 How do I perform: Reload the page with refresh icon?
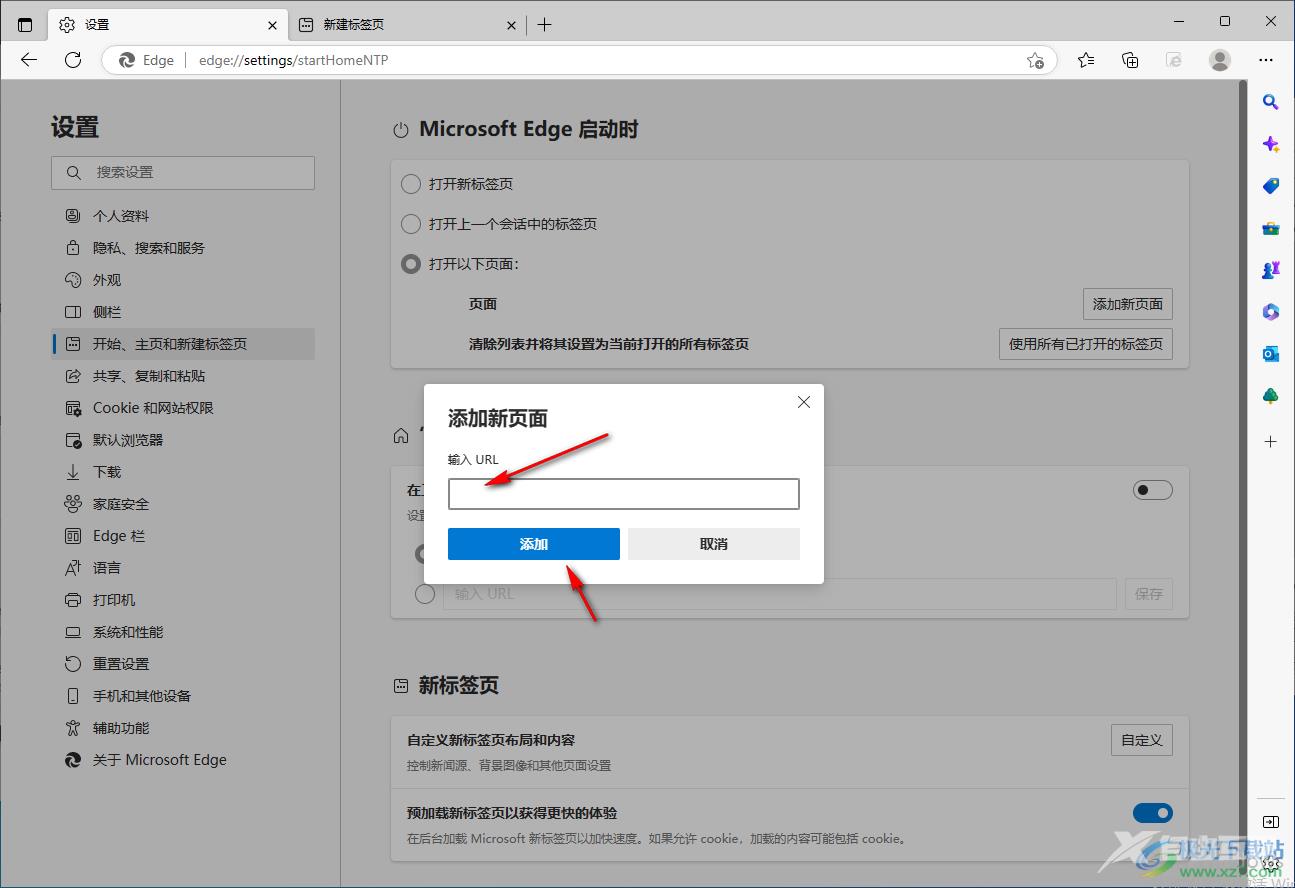pyautogui.click(x=73, y=60)
